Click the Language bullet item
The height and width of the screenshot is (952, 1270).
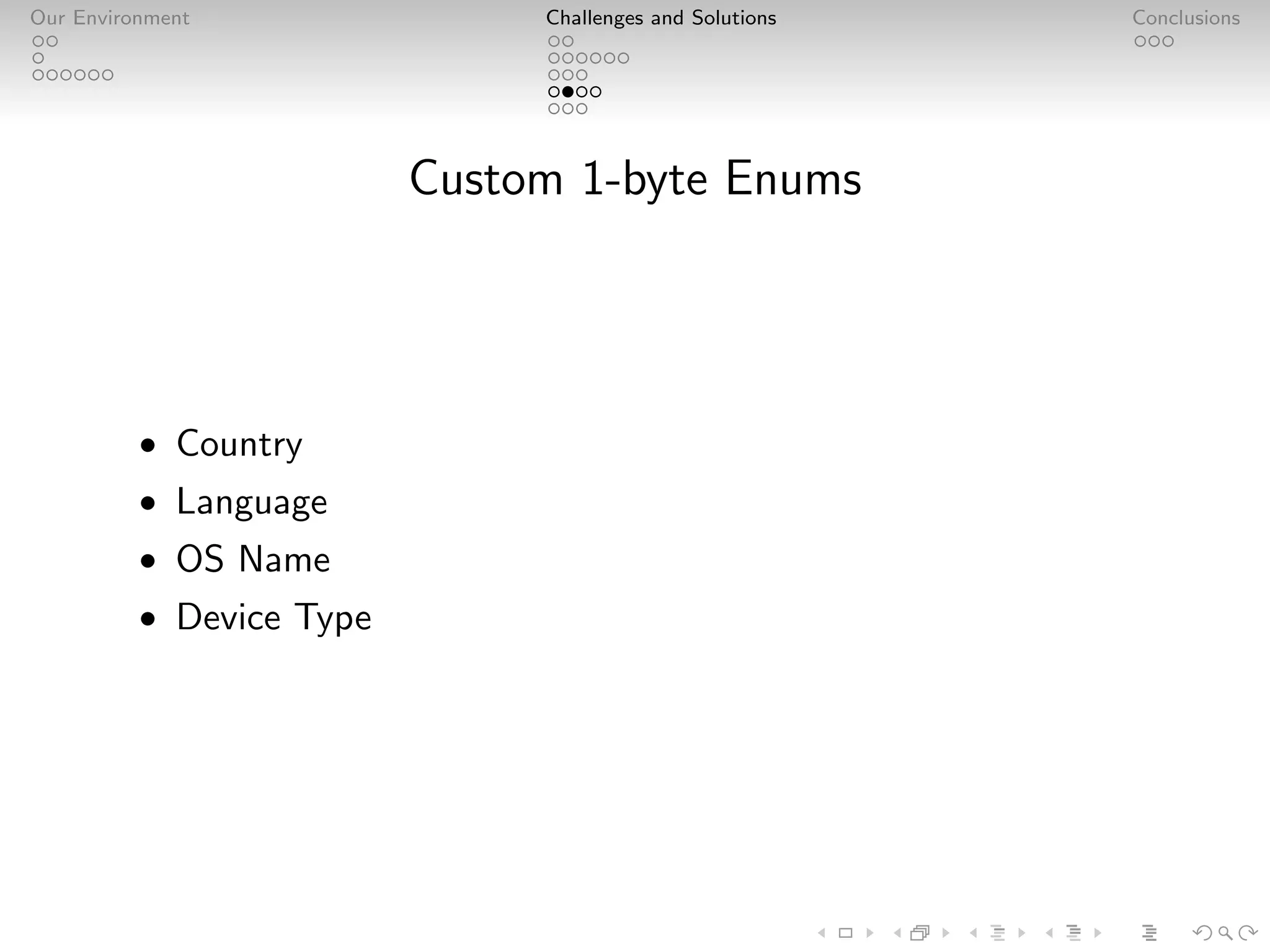(x=252, y=502)
